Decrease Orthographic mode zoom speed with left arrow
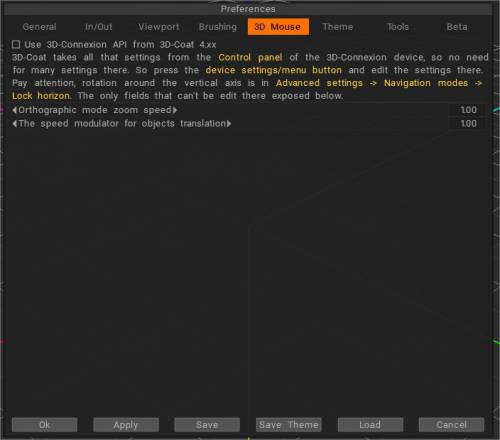Screen dimensions: 500x440 click(x=14, y=110)
